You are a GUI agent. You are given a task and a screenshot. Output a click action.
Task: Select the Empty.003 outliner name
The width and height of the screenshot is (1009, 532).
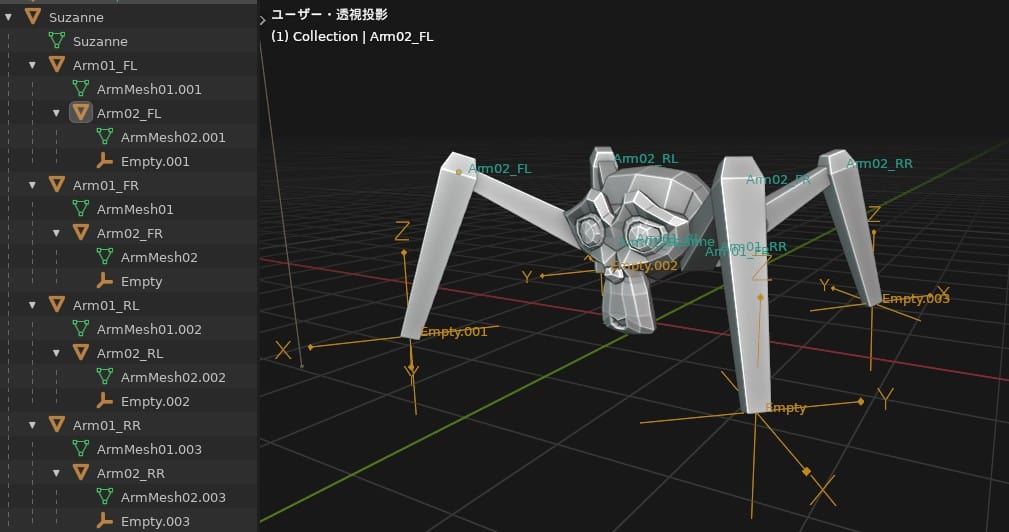(155, 521)
